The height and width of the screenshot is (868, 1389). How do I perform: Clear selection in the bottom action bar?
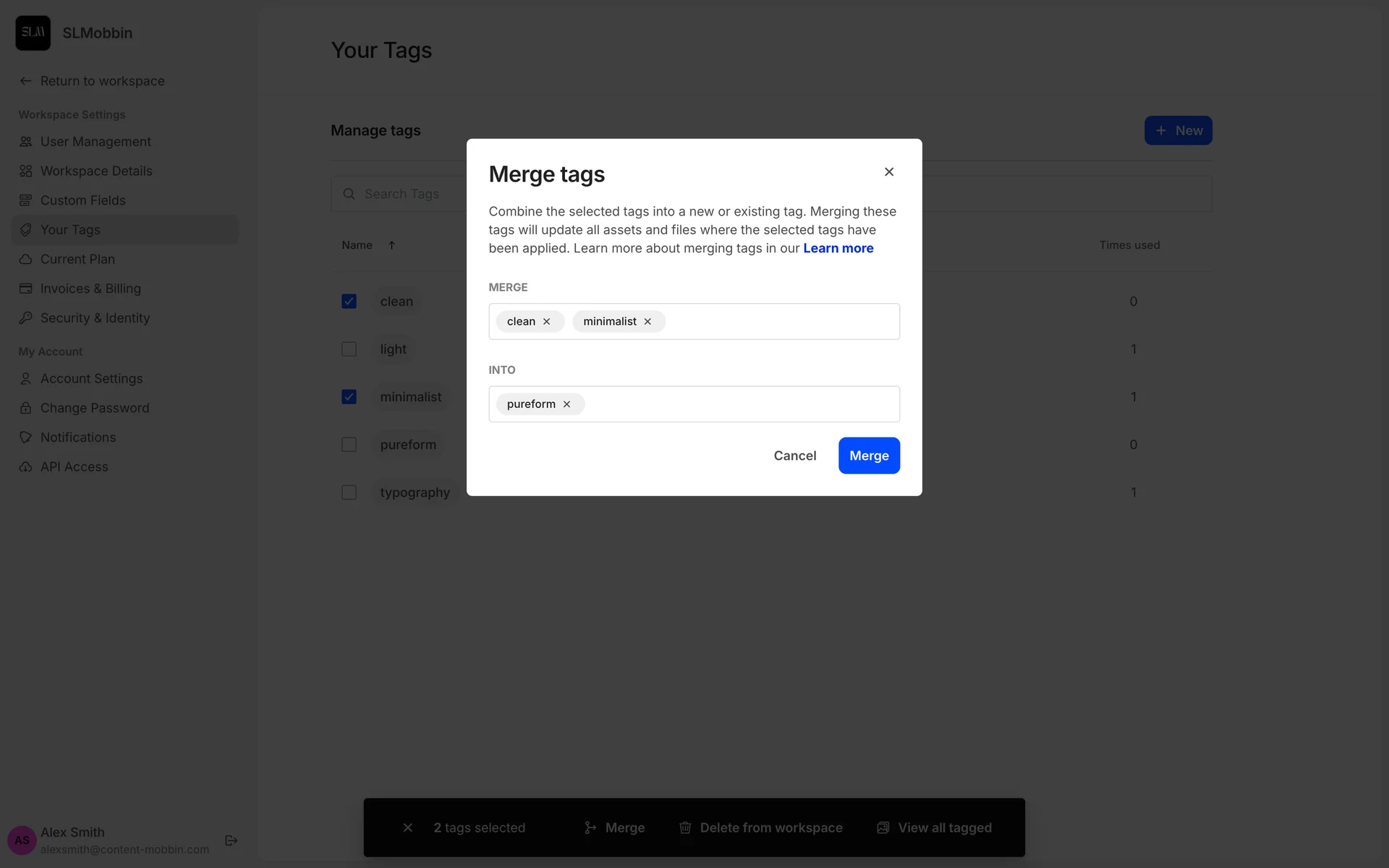tap(408, 827)
